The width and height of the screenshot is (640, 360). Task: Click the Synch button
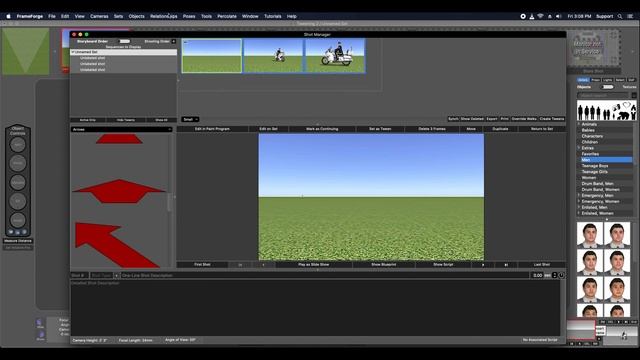453,119
